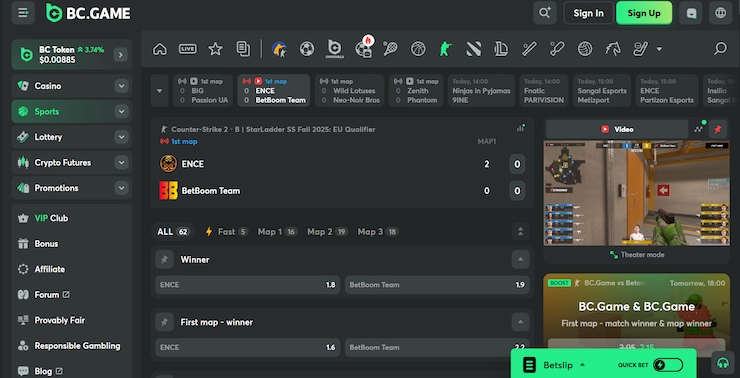The image size is (740, 378).
Task: Expand the Sports menu chevron
Action: pos(121,111)
